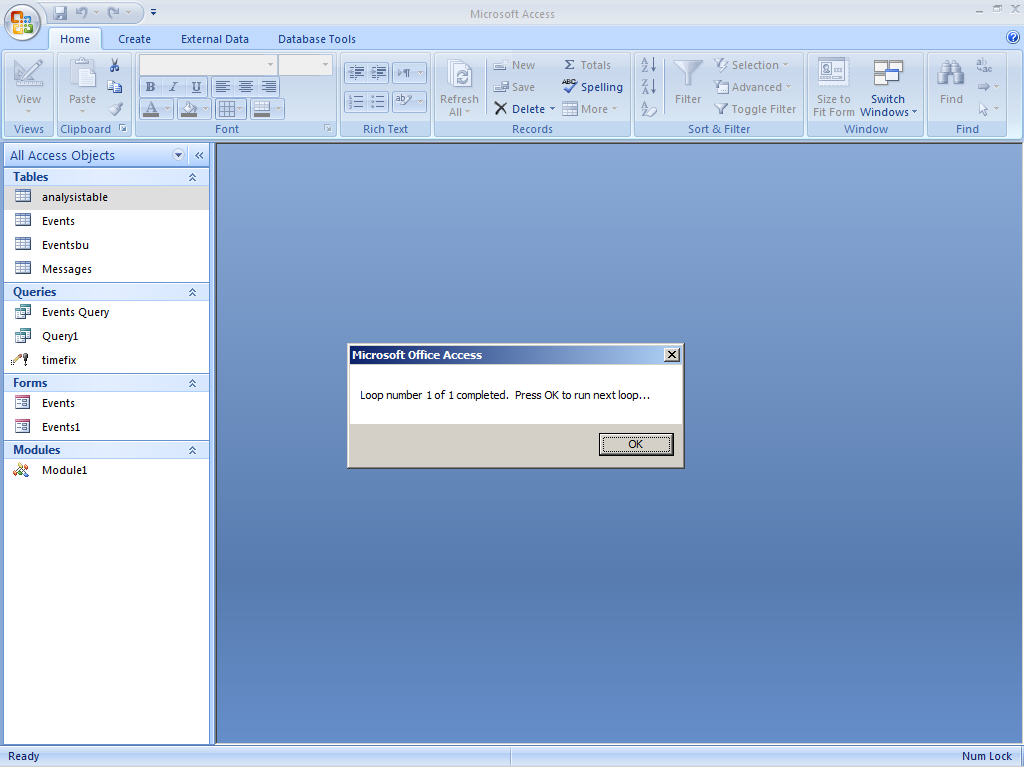The height and width of the screenshot is (768, 1024).
Task: Open All Access Objects category dropdown
Action: (x=178, y=155)
